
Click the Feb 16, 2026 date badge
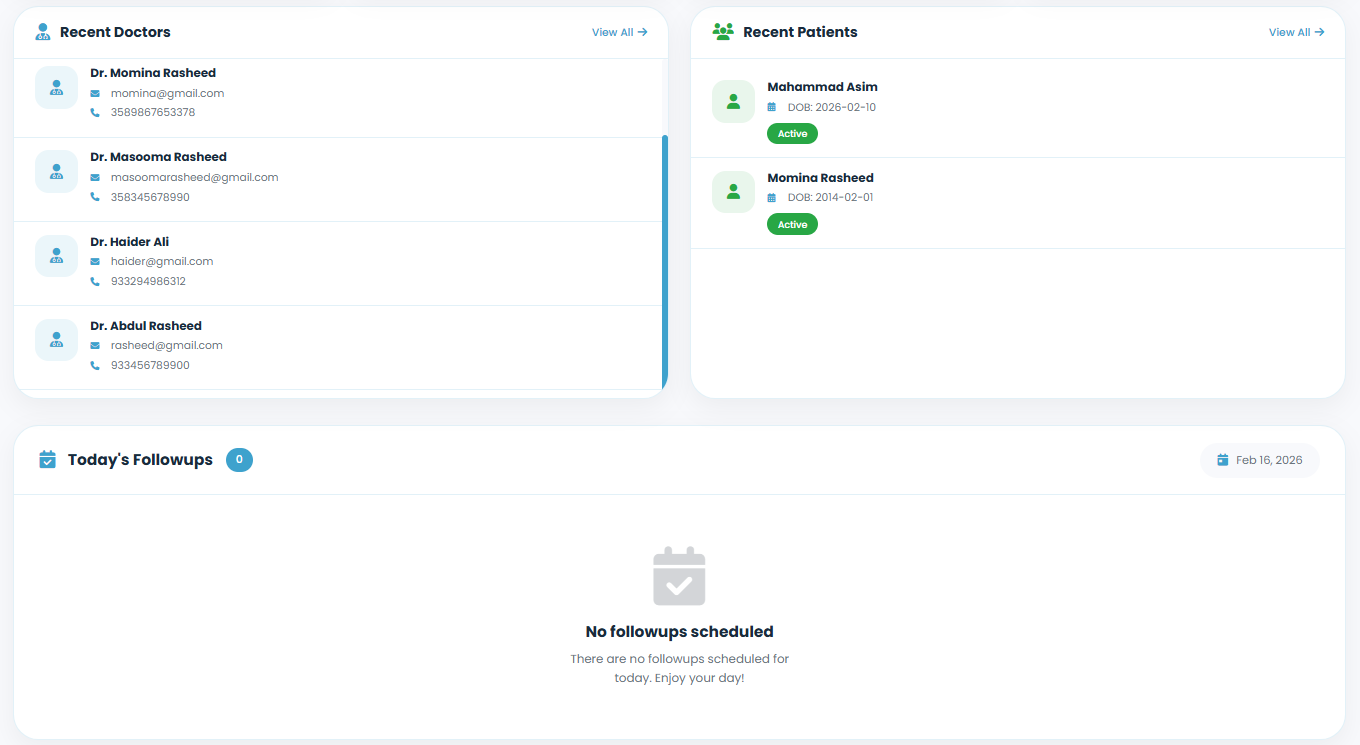[x=1259, y=460]
